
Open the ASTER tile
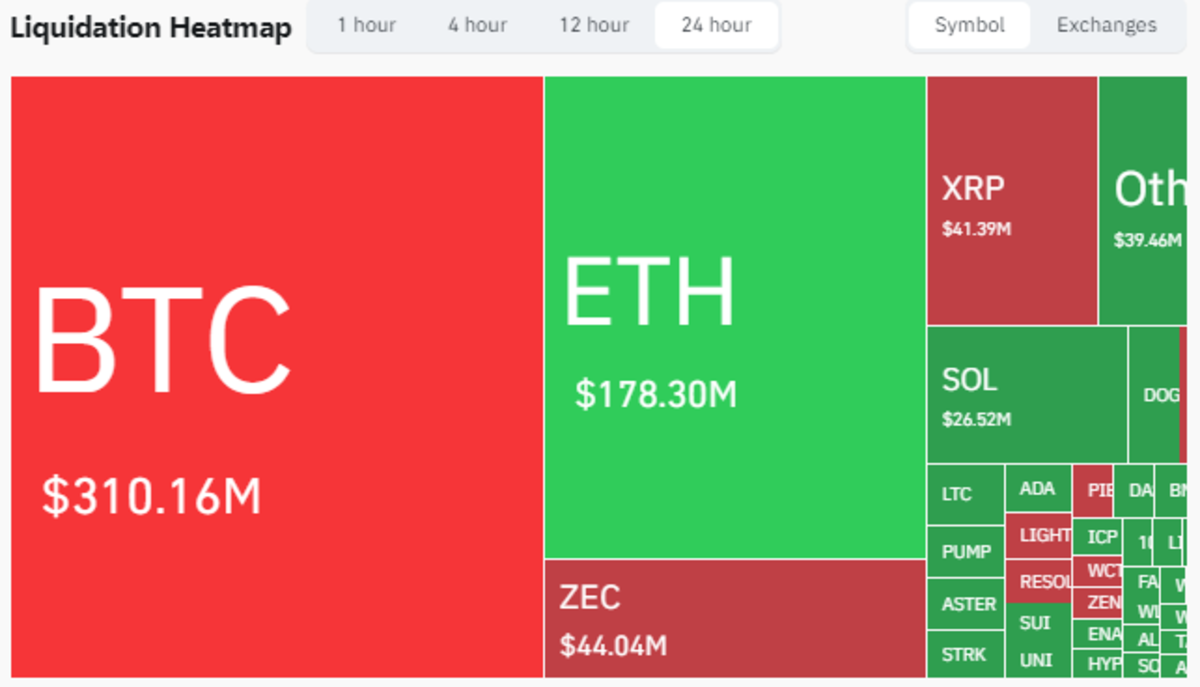(968, 603)
